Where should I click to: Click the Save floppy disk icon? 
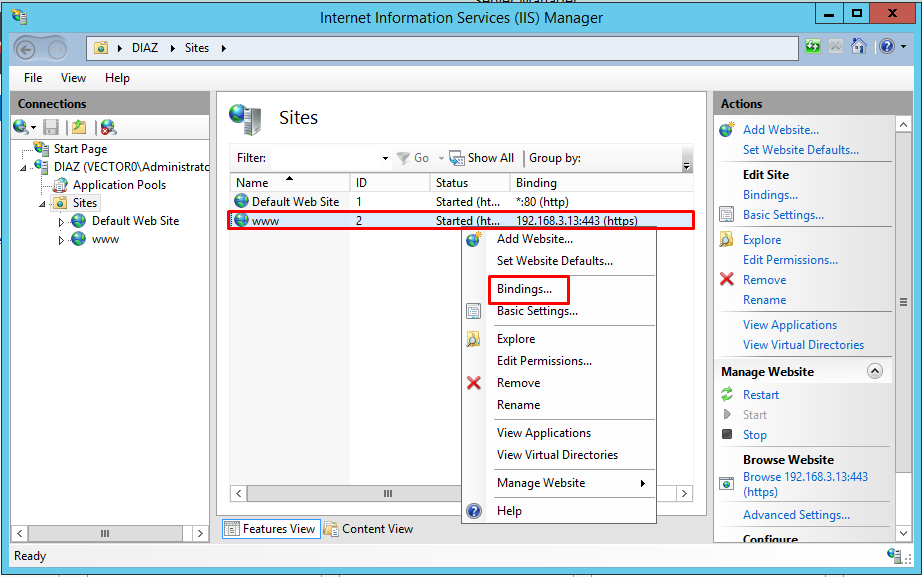51,127
